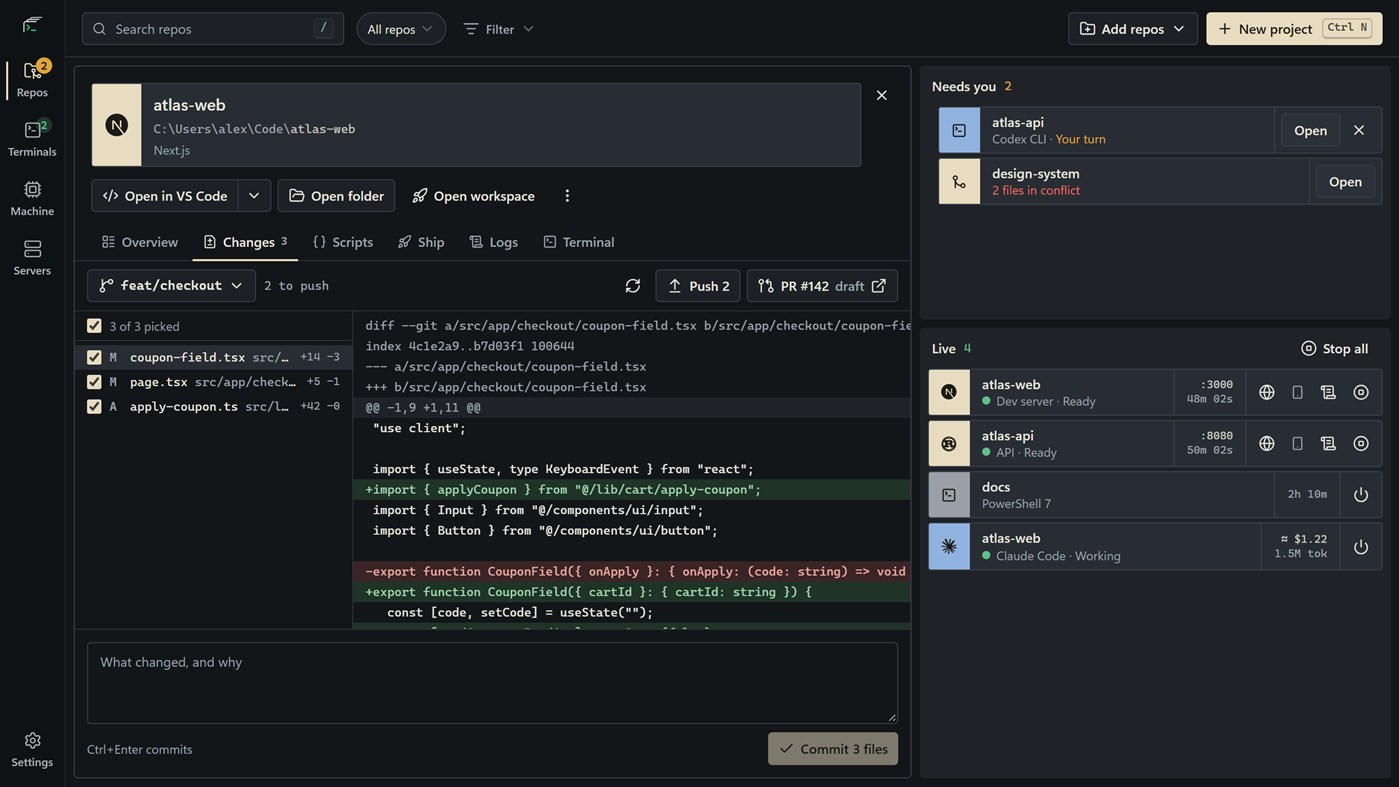
Task: Stop the atlas-api live server
Action: click(1361, 443)
